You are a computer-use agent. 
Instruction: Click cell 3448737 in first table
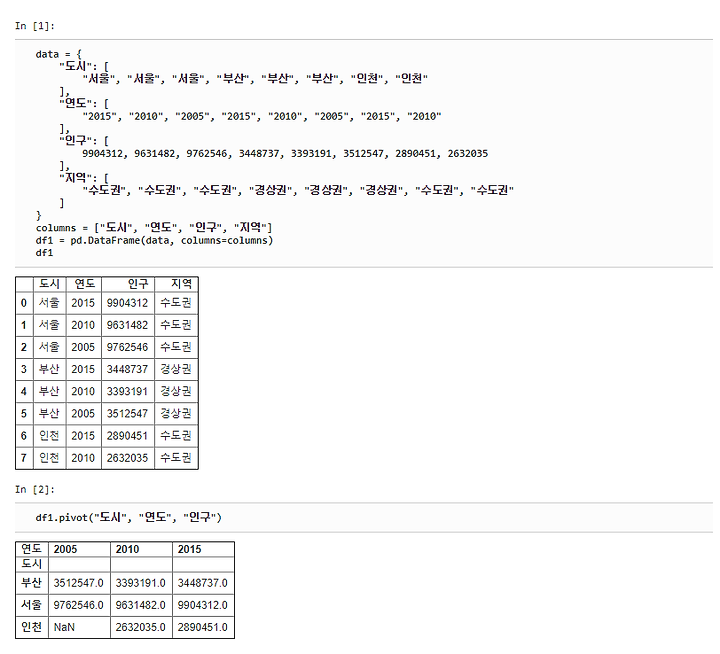pos(128,369)
